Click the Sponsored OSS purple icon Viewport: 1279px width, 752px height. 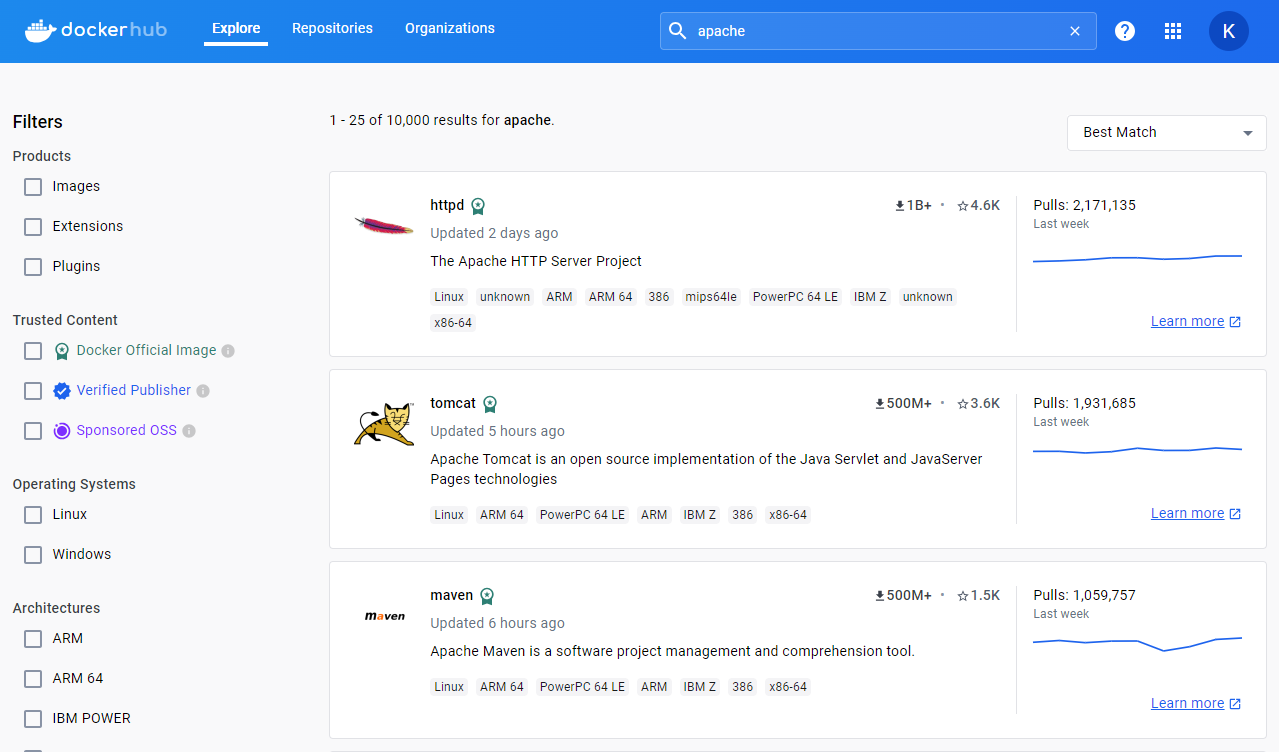(x=62, y=431)
